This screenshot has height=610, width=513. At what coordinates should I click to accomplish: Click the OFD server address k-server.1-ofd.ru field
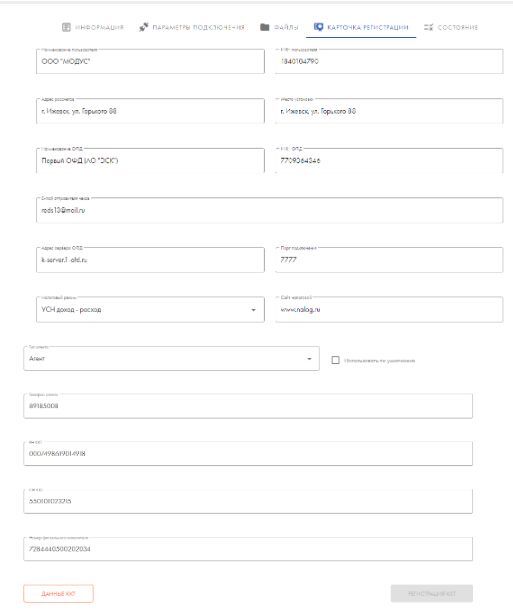click(x=150, y=259)
